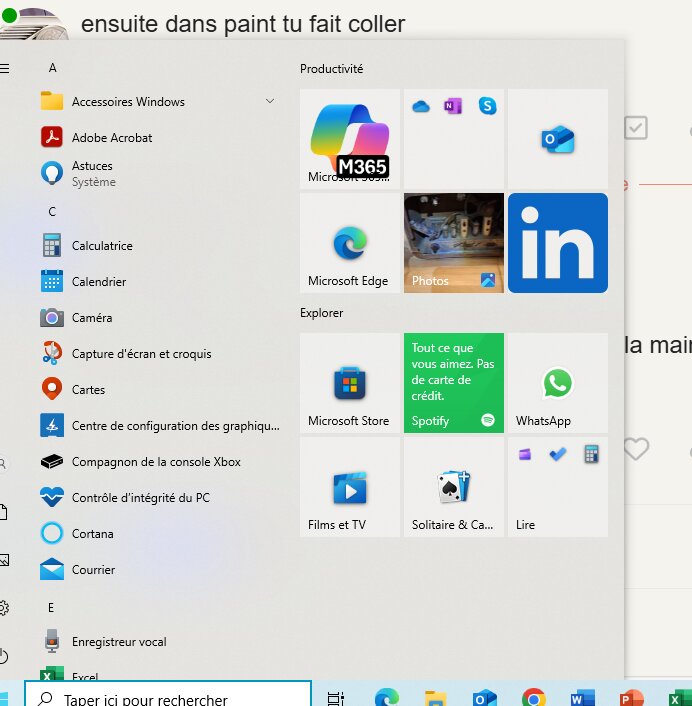Click the letter C section header
The height and width of the screenshot is (706, 692).
tap(52, 212)
